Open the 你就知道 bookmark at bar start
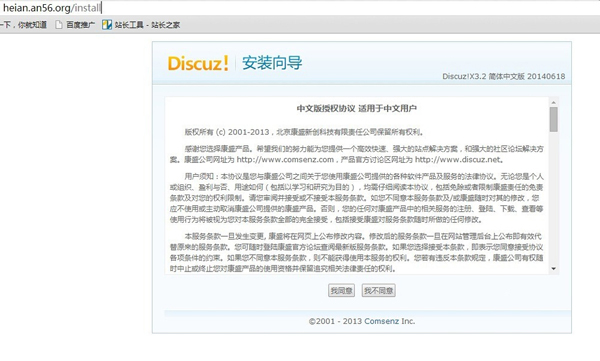The width and height of the screenshot is (600, 361). click(23, 25)
